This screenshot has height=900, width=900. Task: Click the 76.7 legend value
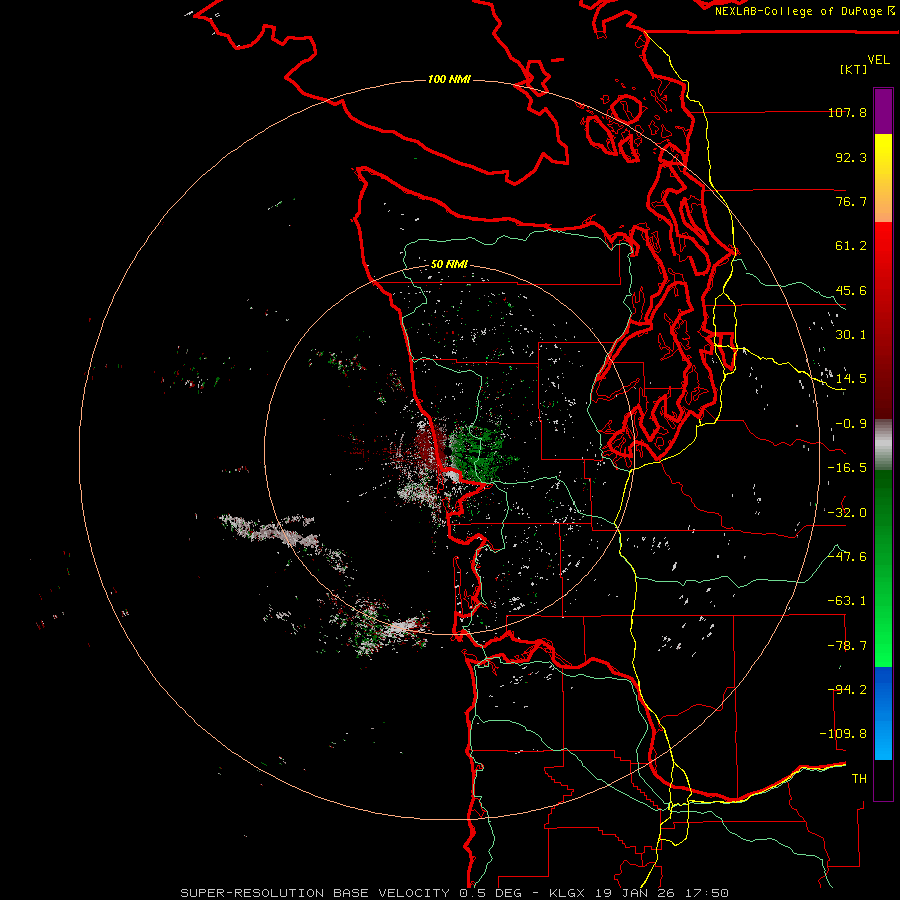point(851,201)
